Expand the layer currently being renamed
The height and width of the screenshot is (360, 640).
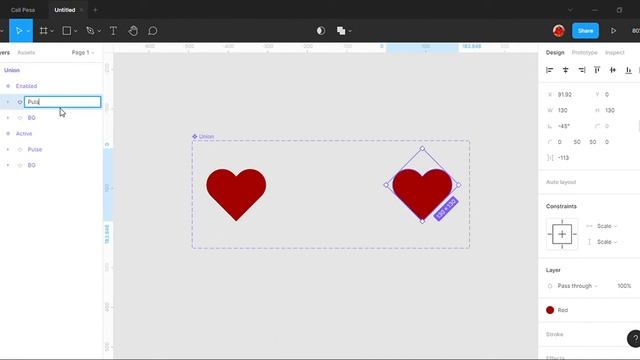point(8,102)
